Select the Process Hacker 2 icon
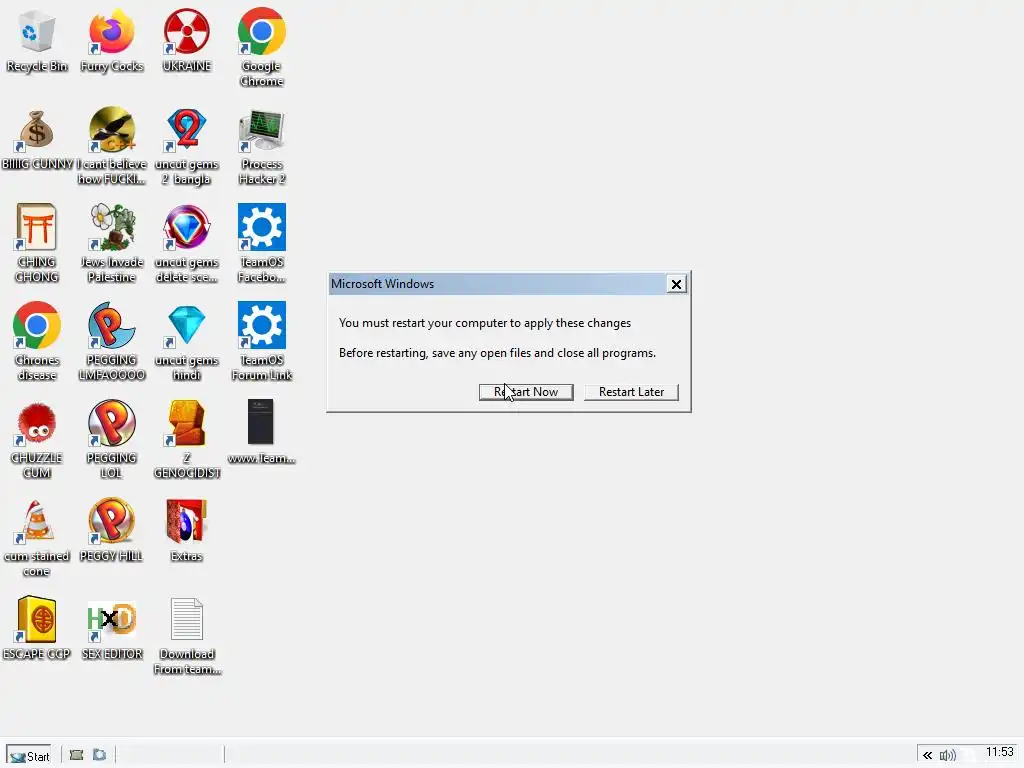 (x=261, y=129)
